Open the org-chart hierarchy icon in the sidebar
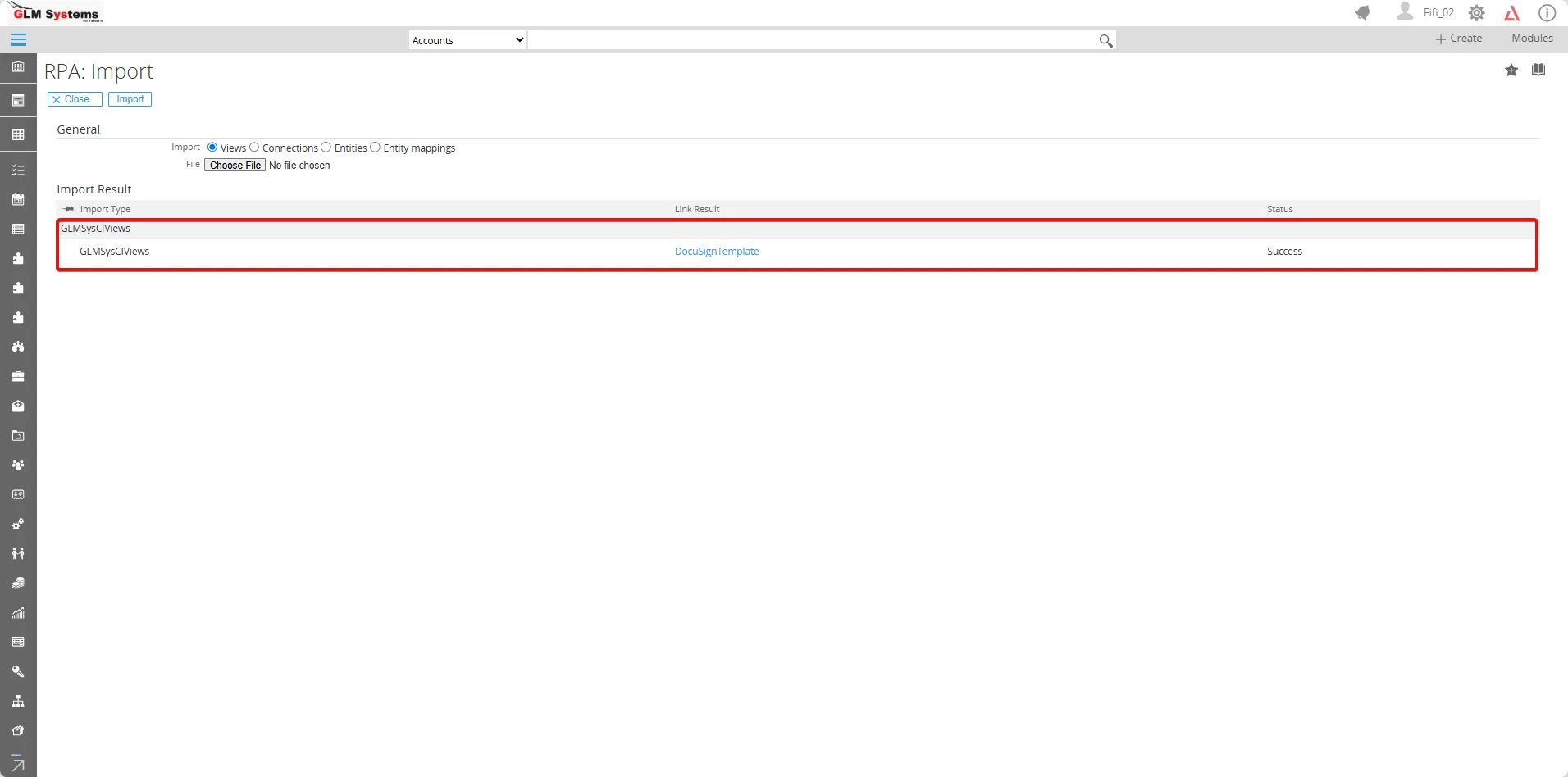 click(x=18, y=702)
